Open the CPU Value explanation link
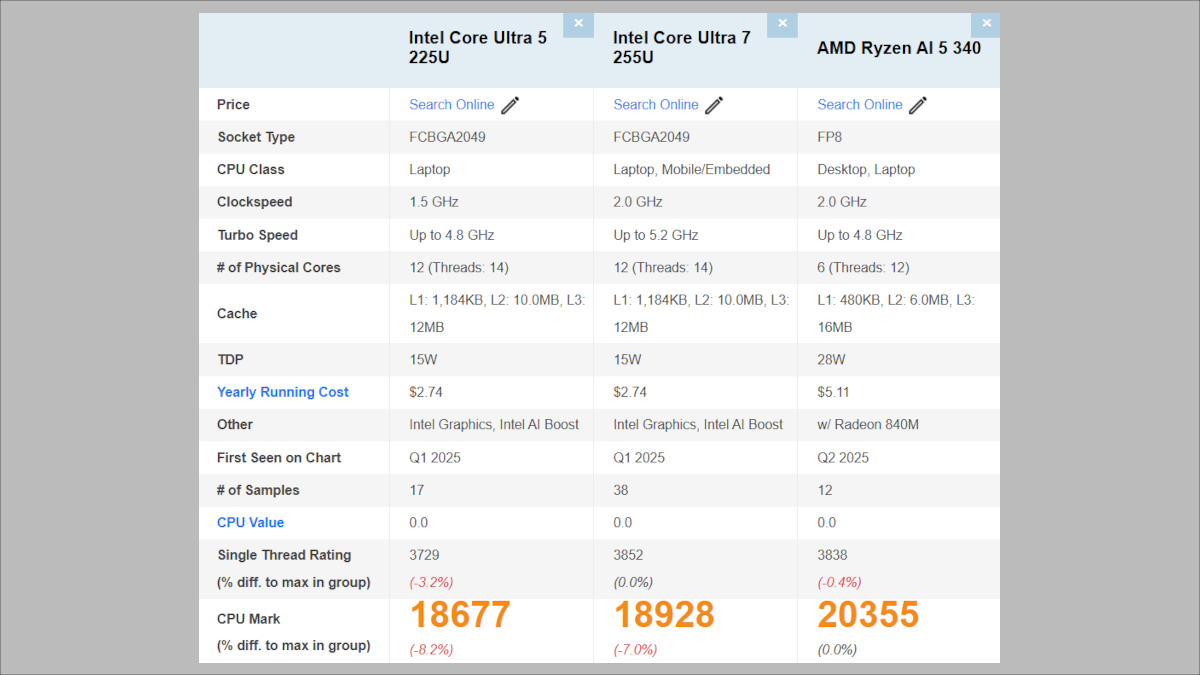 click(250, 522)
